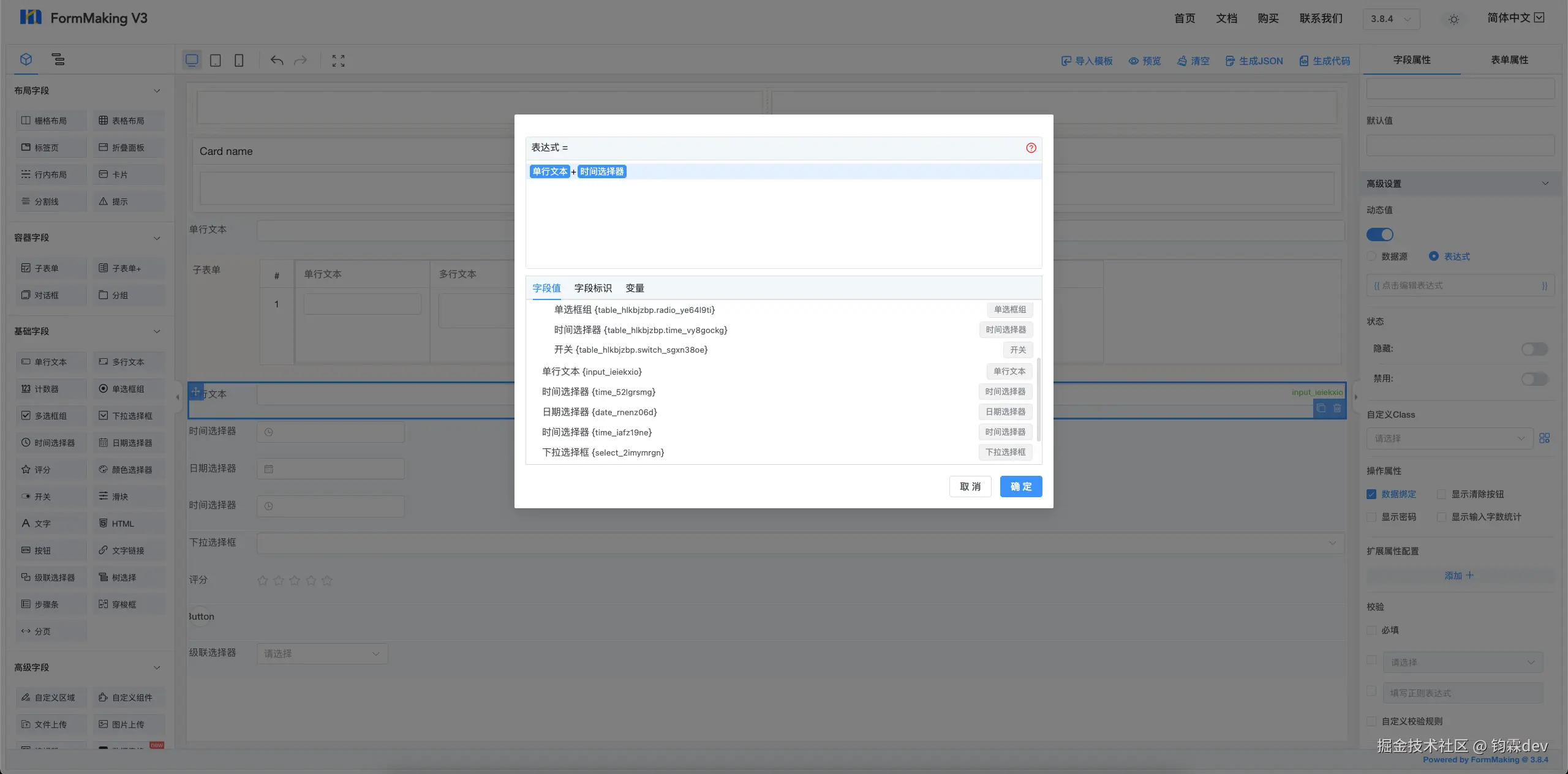The width and height of the screenshot is (1568, 774).
Task: Collapse the 布局字段 section
Action: point(157,91)
